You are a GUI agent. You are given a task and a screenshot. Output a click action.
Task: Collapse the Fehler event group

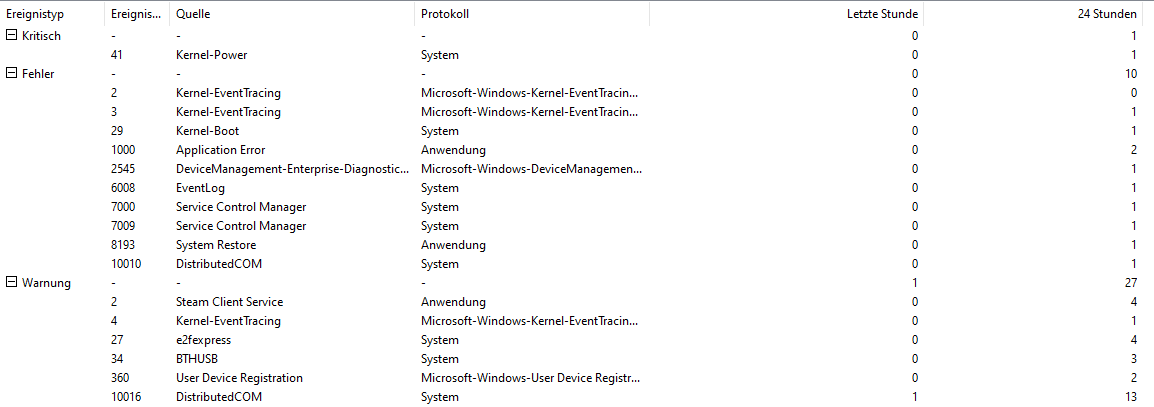[11, 74]
